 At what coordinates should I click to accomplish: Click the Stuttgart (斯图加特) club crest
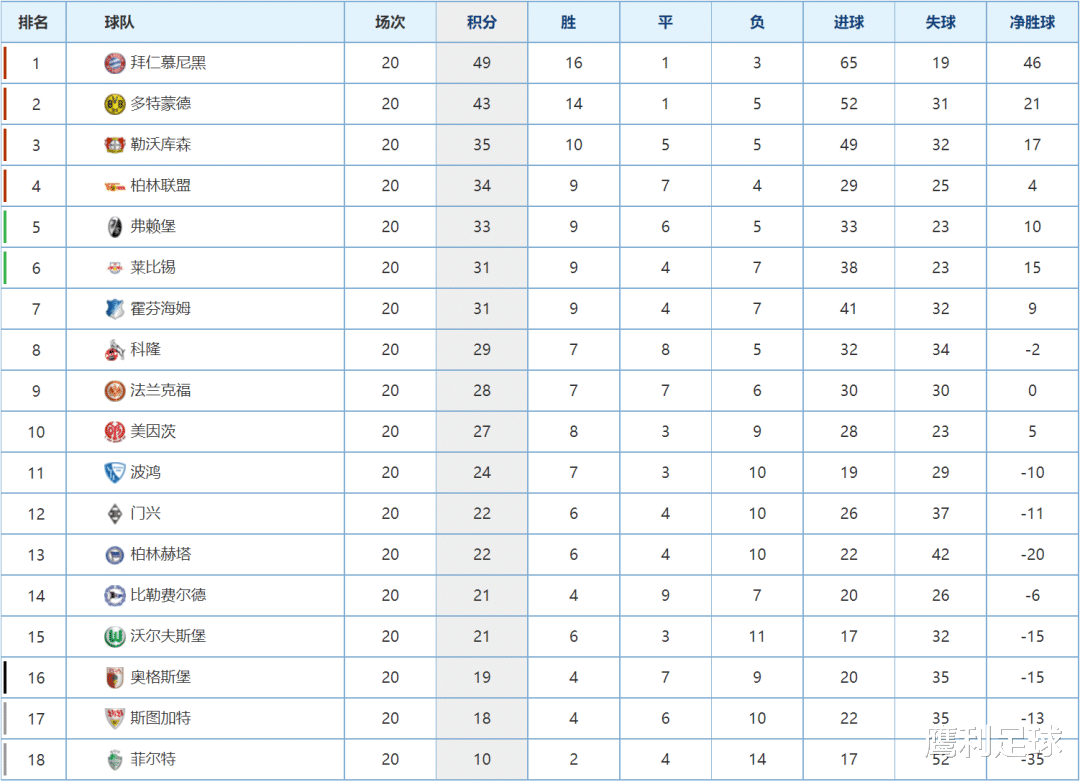pyautogui.click(x=114, y=719)
